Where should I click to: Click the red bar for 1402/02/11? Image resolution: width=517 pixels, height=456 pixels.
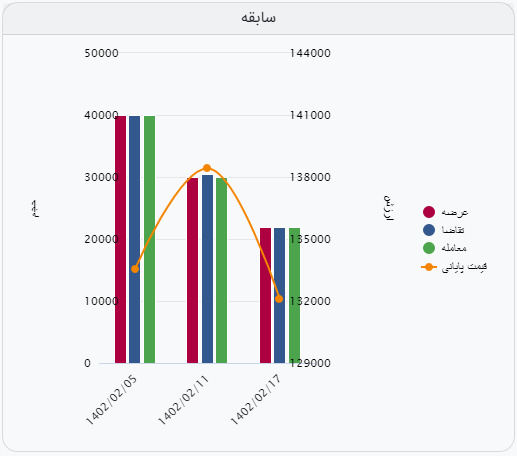pyautogui.click(x=192, y=271)
